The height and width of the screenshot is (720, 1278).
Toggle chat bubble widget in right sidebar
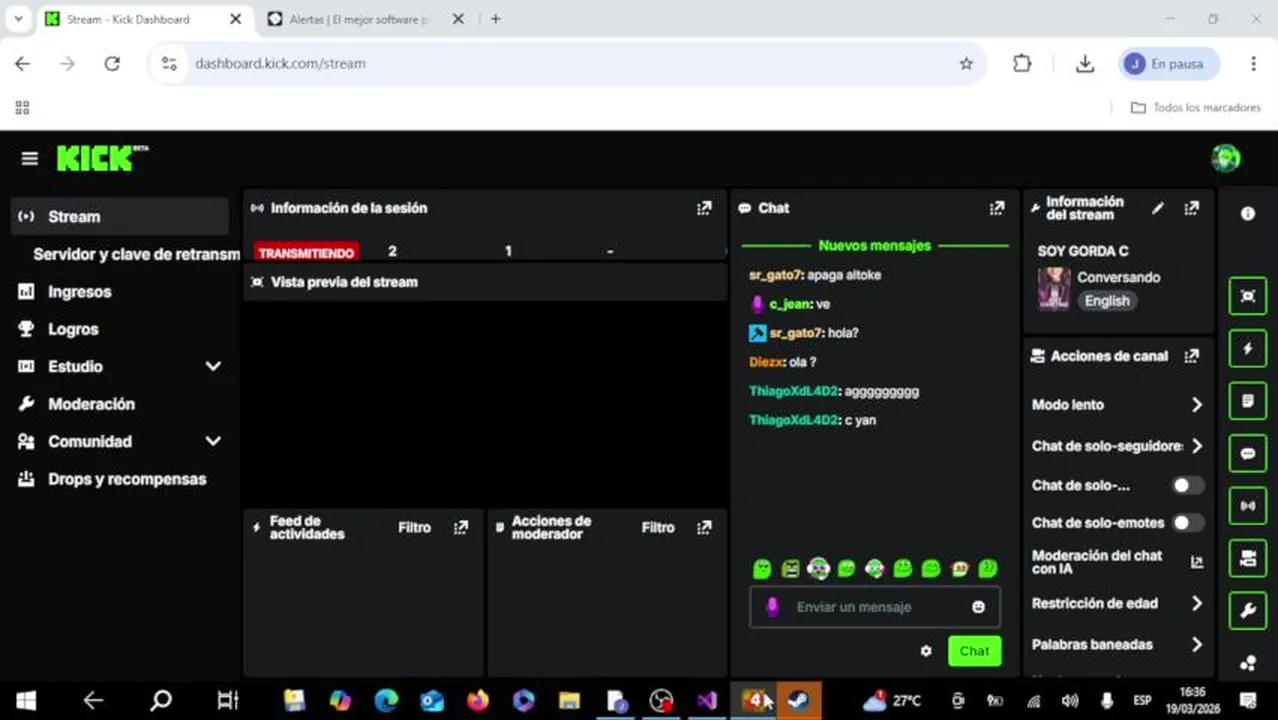tap(1248, 453)
